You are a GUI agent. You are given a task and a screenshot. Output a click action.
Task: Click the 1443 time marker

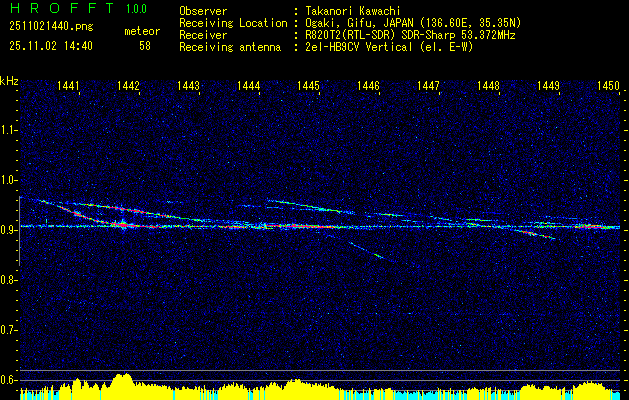coord(188,85)
